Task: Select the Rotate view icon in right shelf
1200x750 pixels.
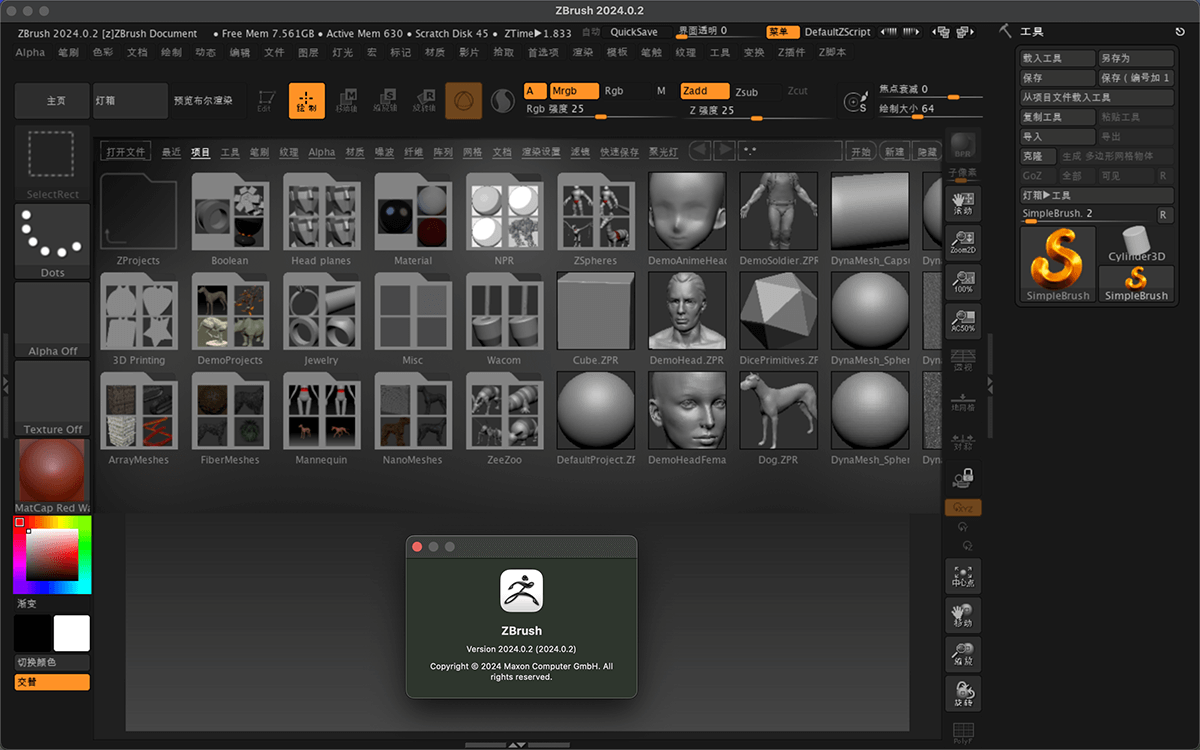Action: pos(963,693)
